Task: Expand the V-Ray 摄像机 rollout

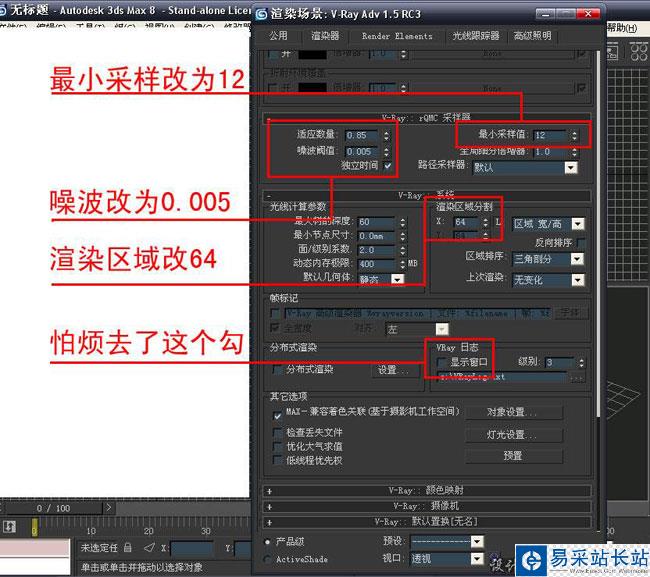Action: click(x=427, y=506)
